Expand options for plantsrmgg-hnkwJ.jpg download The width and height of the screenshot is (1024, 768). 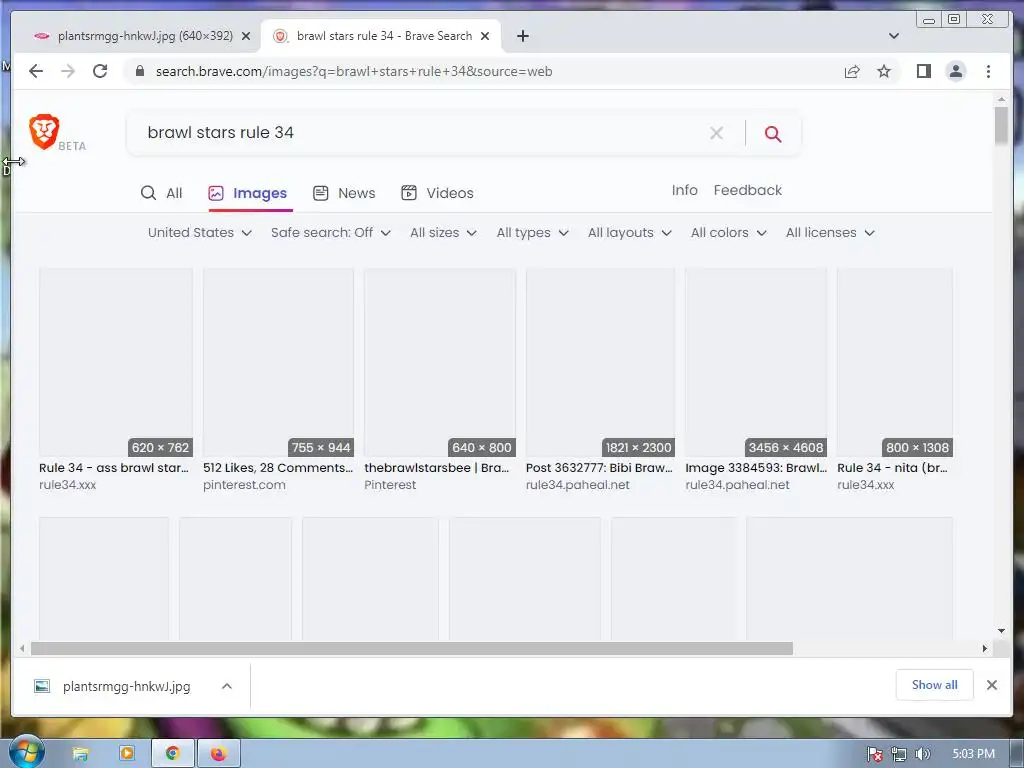pos(227,686)
